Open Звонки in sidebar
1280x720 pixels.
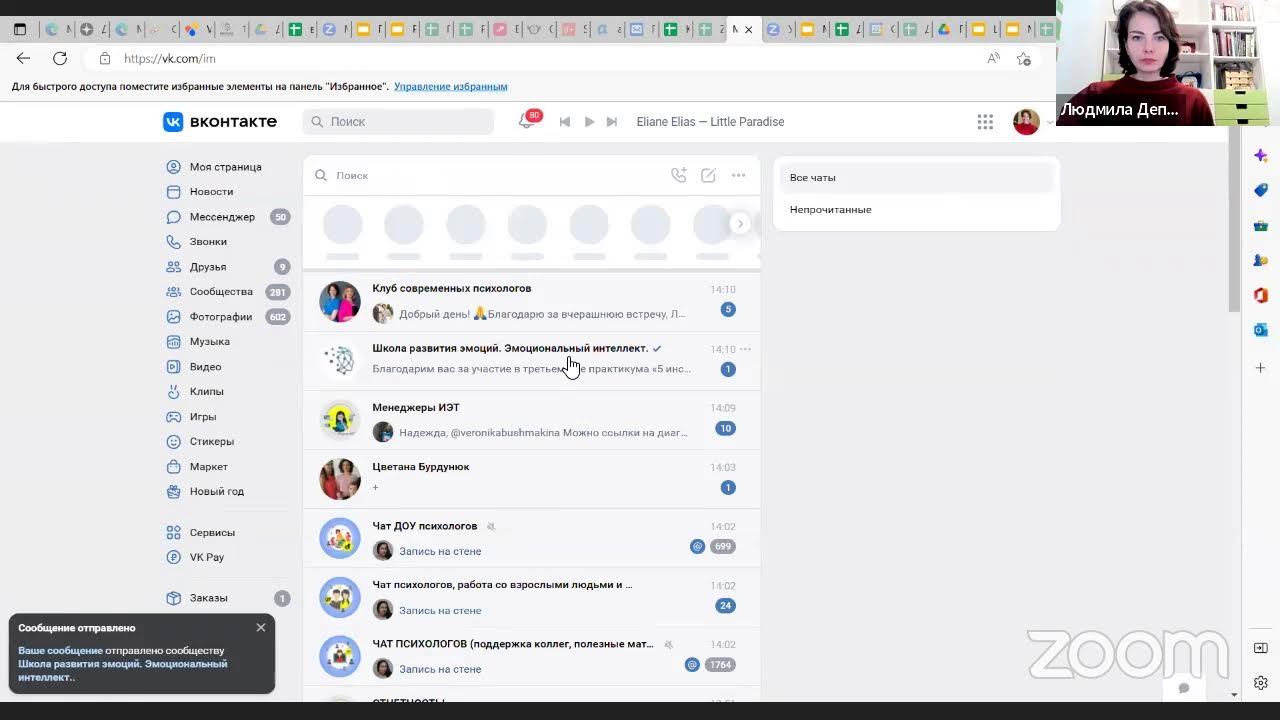[208, 242]
